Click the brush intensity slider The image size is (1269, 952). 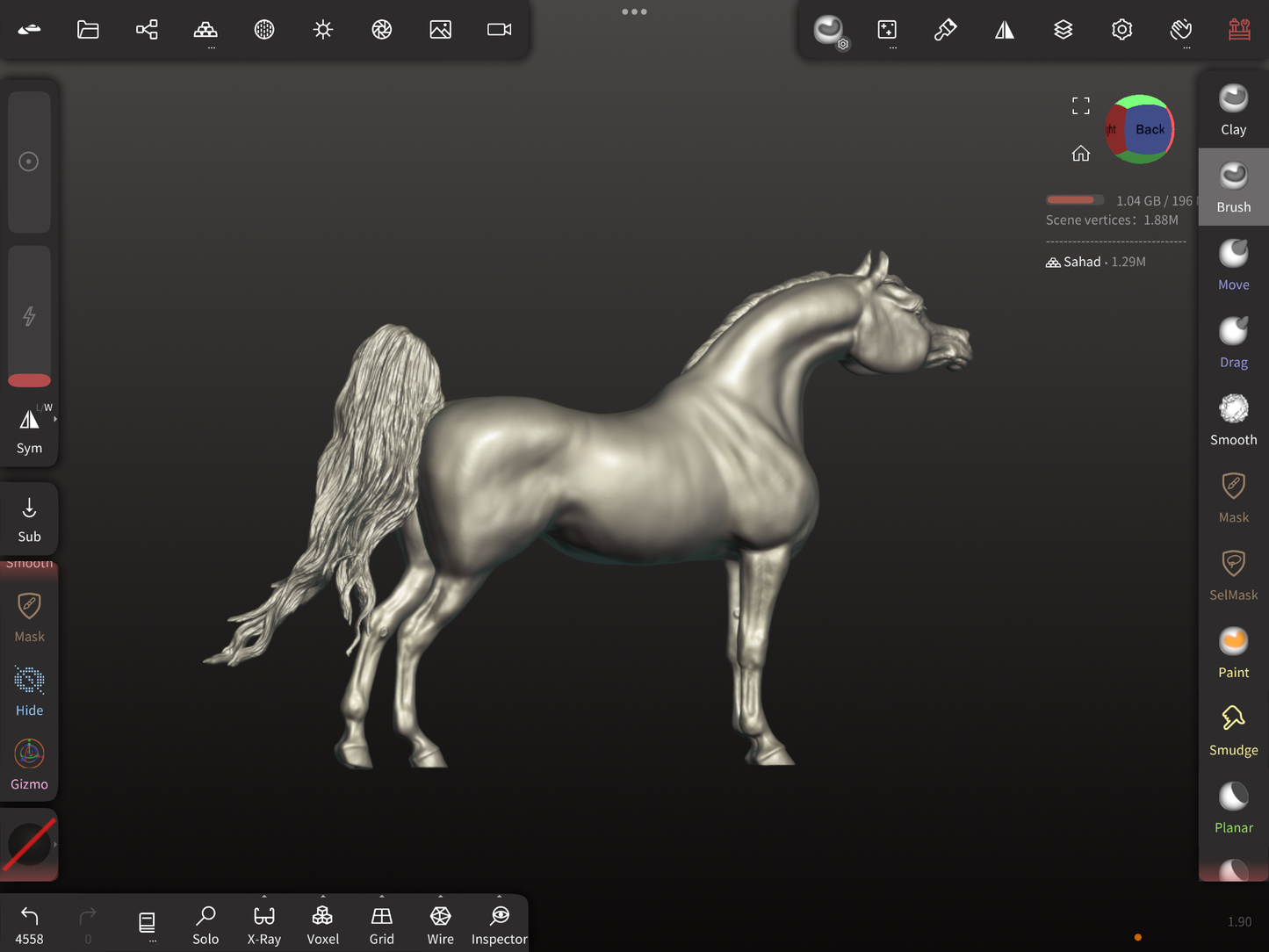click(x=29, y=316)
